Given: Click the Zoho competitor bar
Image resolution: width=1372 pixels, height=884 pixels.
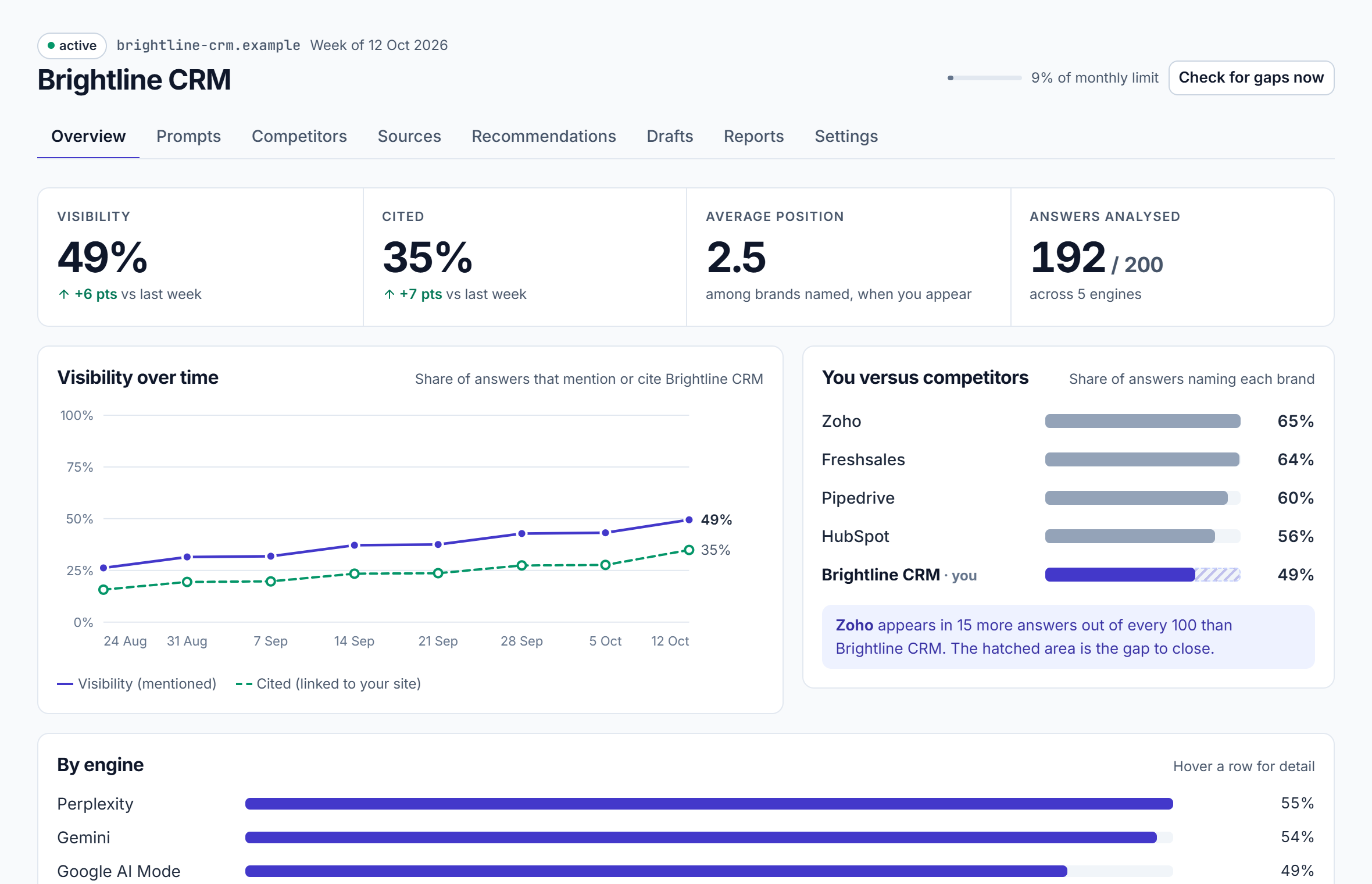Looking at the screenshot, I should pos(1142,421).
